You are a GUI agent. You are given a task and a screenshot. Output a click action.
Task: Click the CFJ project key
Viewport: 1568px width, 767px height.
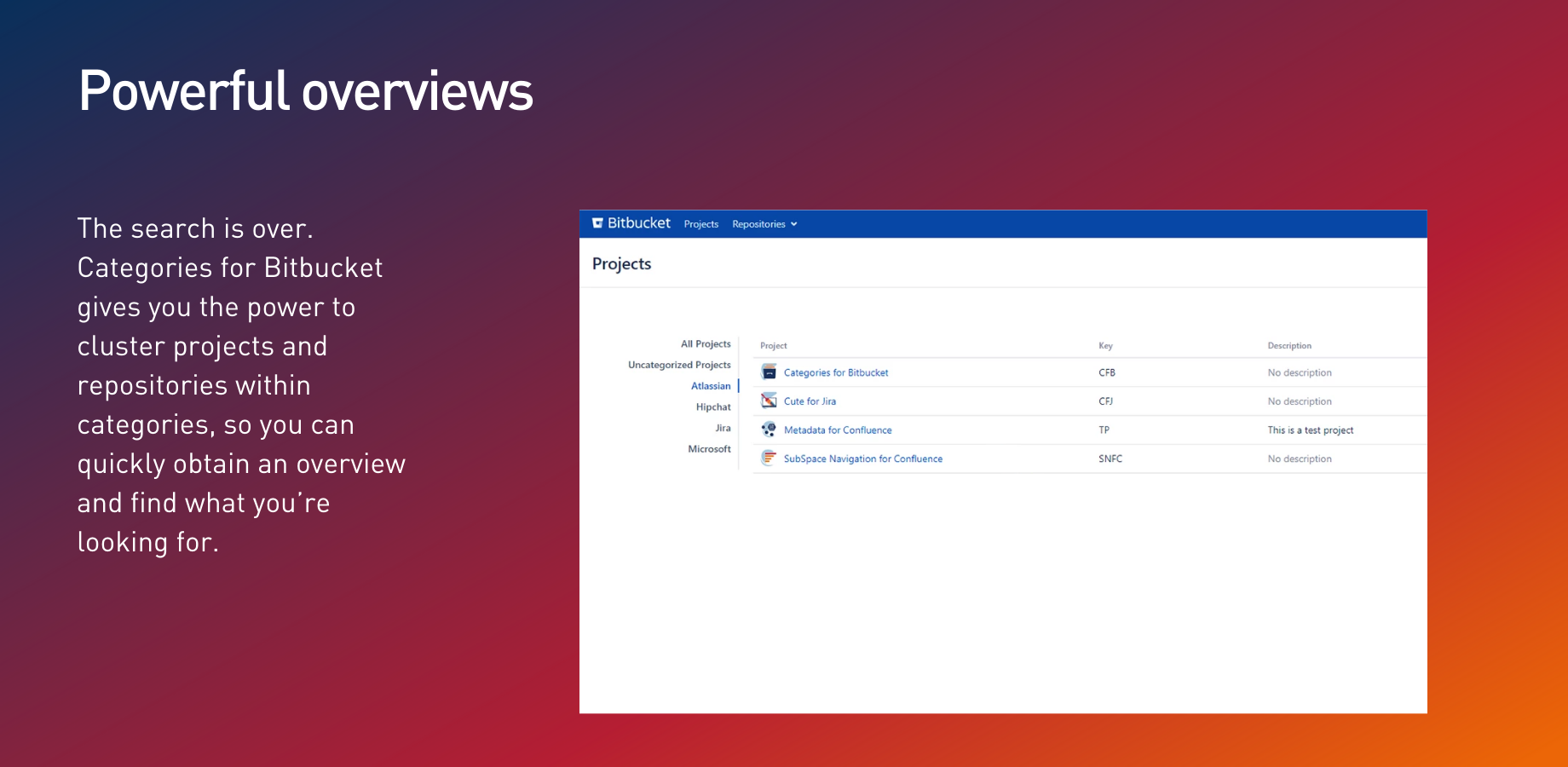point(1105,401)
